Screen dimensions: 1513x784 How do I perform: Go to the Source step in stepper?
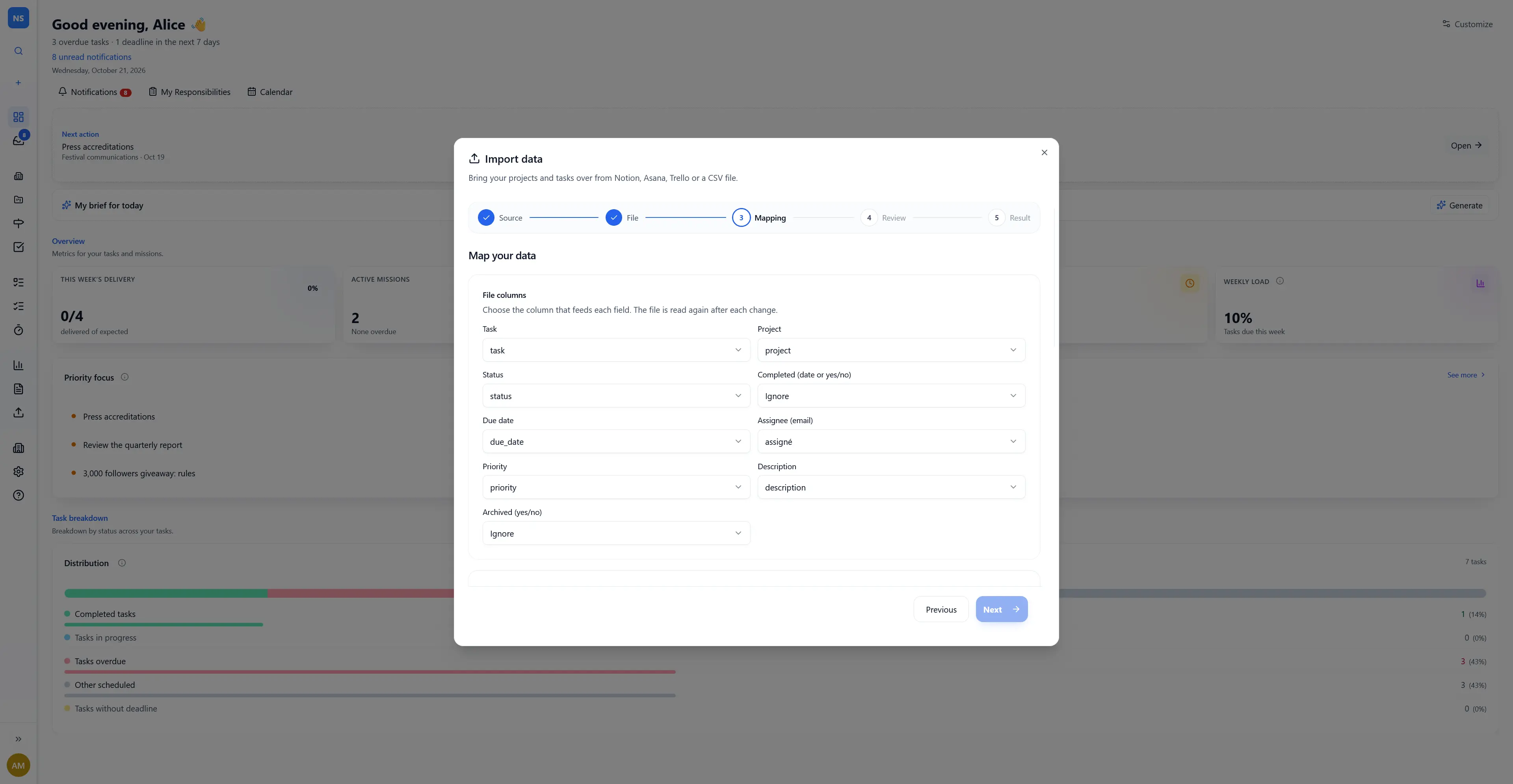[500, 218]
